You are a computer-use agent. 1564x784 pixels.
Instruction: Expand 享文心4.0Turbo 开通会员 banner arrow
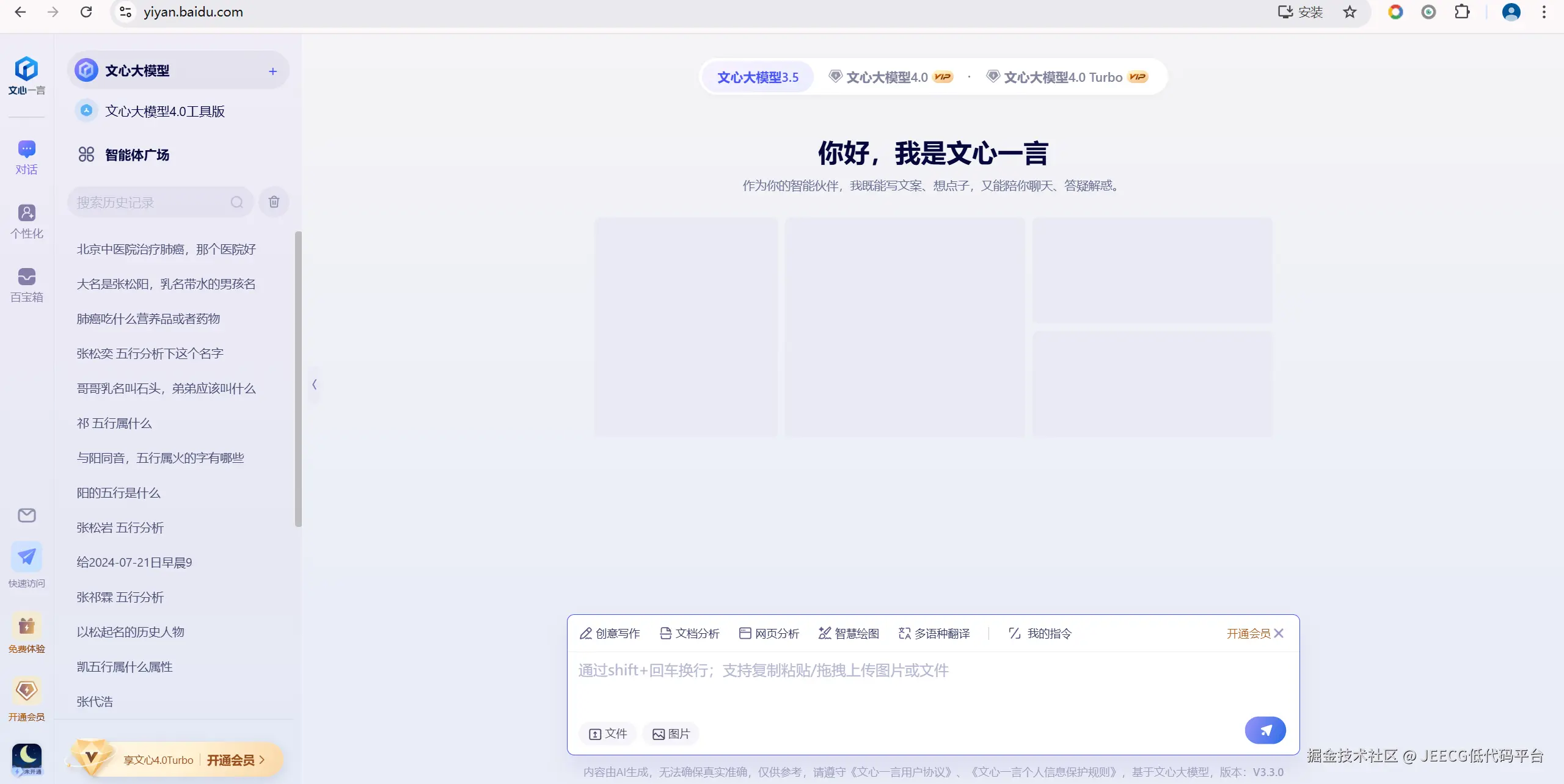[x=262, y=760]
